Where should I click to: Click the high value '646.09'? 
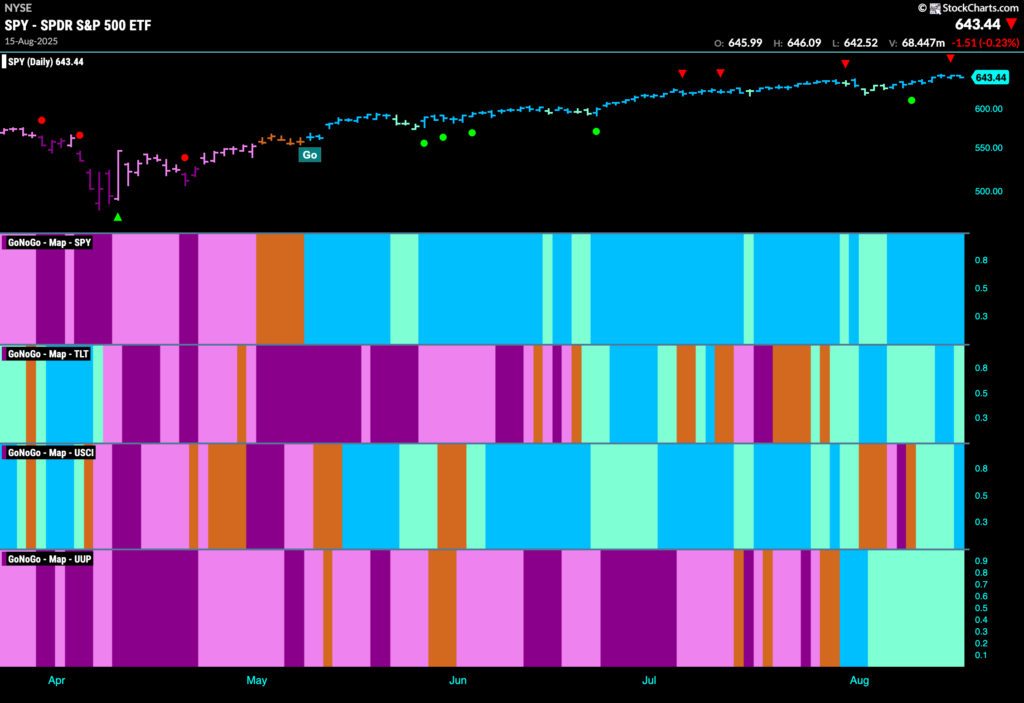pyautogui.click(x=804, y=43)
